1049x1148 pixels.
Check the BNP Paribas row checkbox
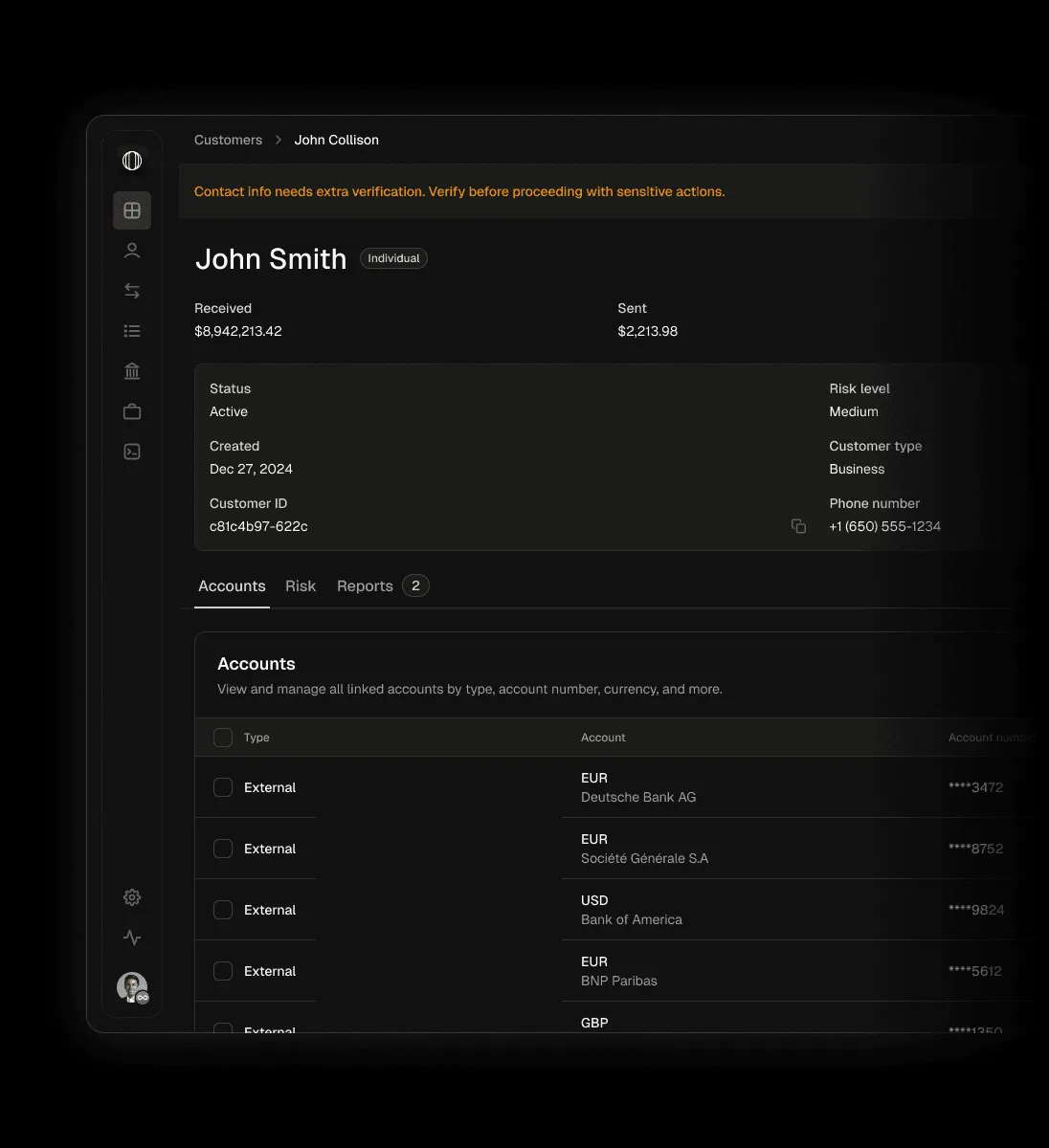223,971
